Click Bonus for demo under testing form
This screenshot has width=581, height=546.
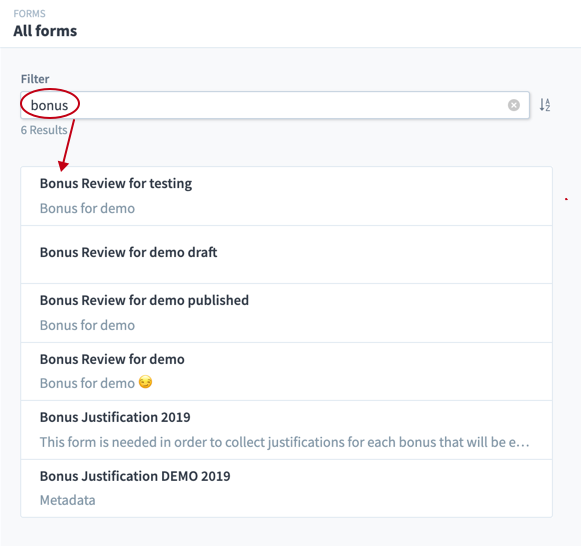point(87,208)
